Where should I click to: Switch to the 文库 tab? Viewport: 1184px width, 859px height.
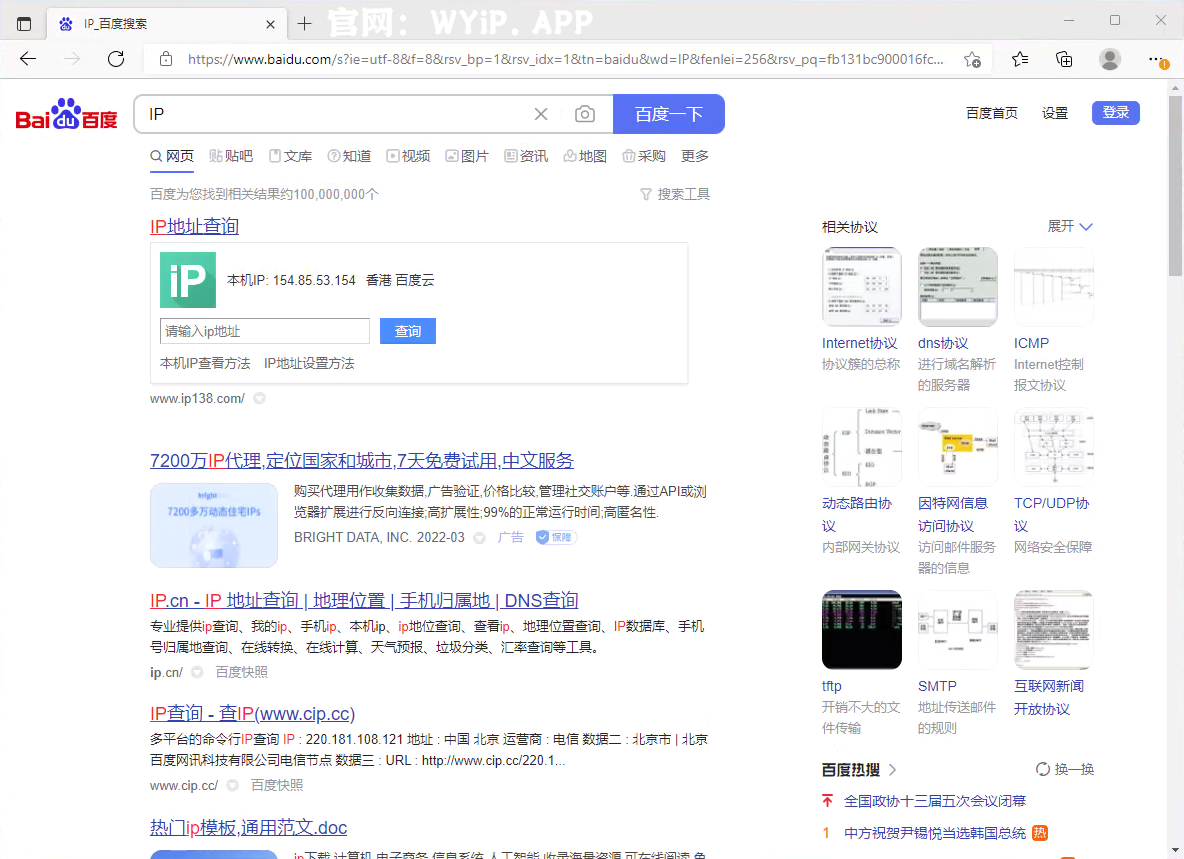(291, 156)
